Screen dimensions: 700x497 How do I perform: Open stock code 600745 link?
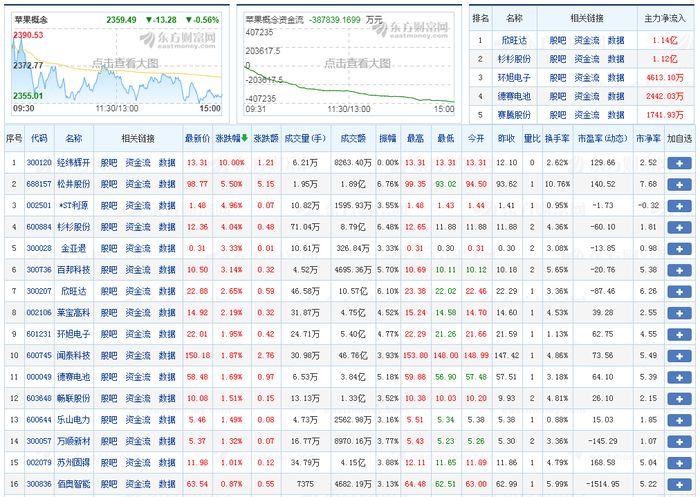click(x=39, y=355)
